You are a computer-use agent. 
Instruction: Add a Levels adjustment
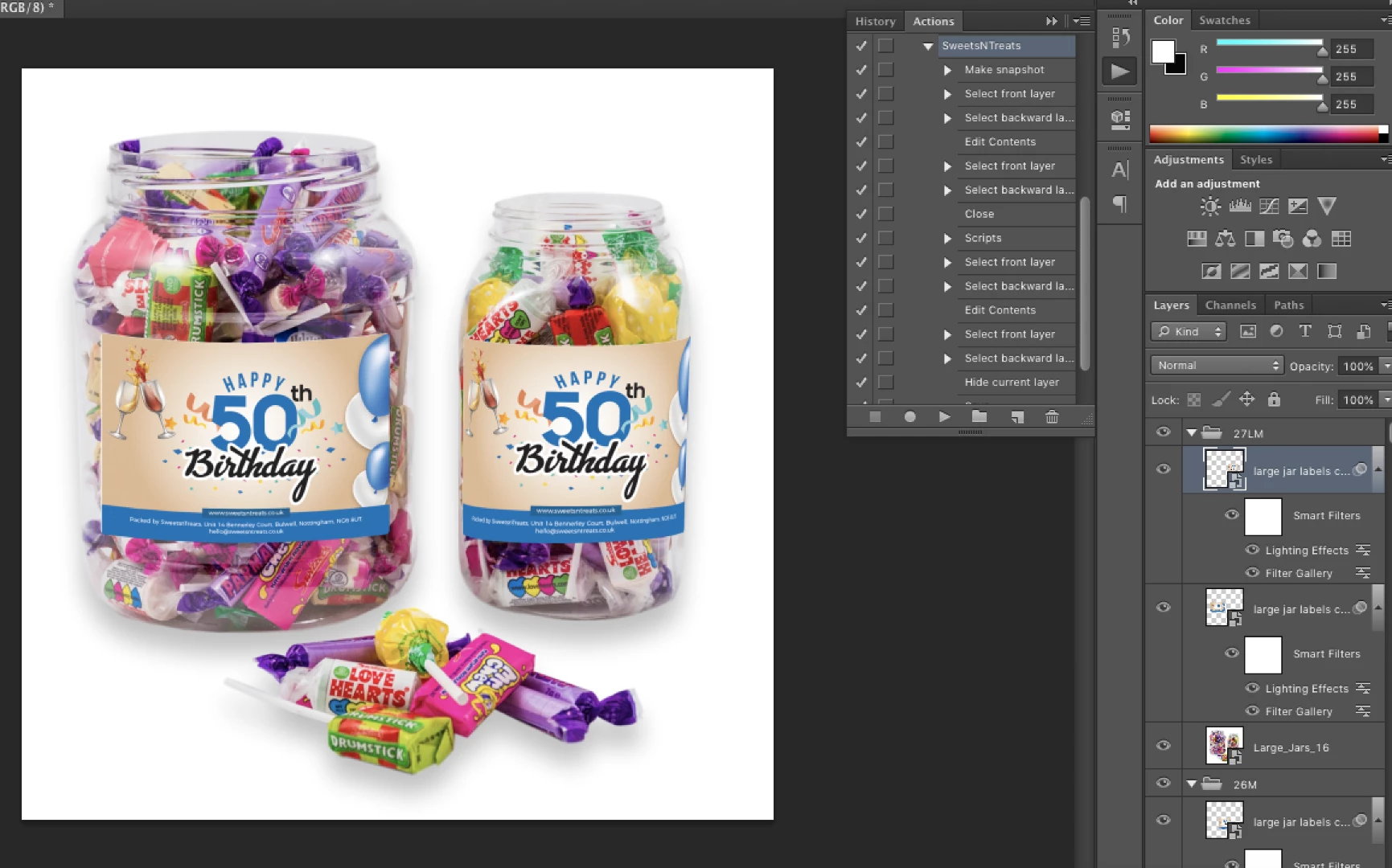[1240, 207]
